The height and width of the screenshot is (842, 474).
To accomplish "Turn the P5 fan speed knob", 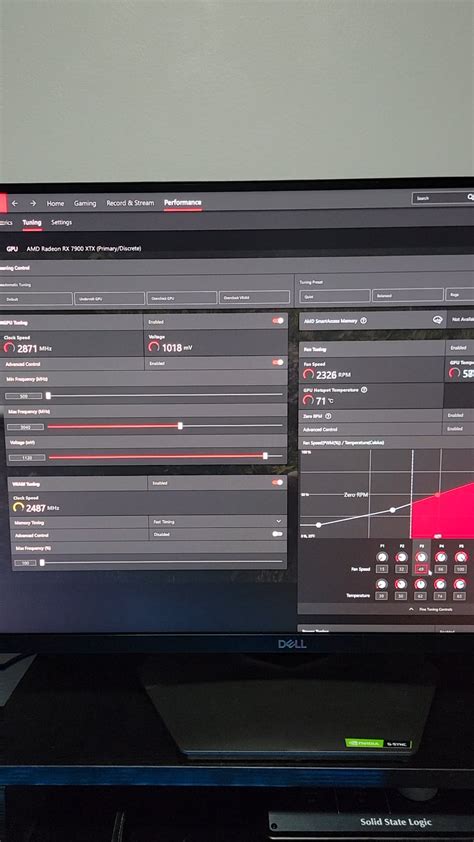I will pos(460,557).
